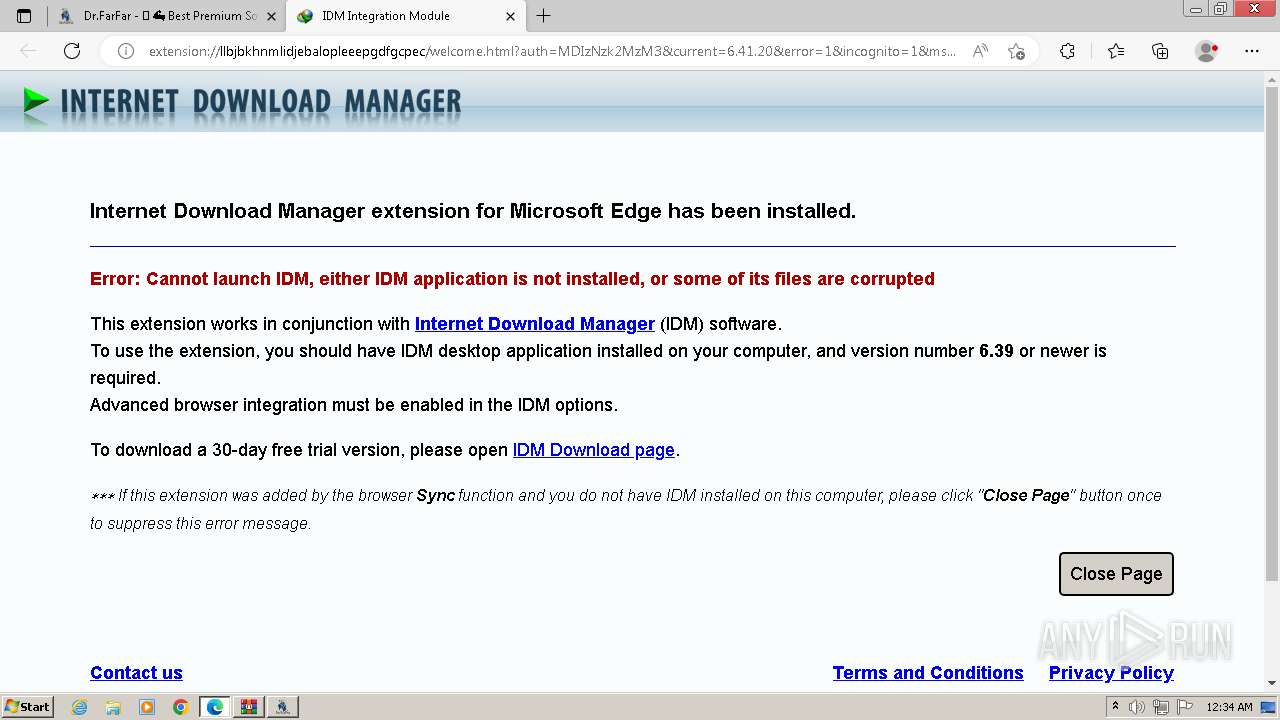Click the extension URL in address bar

tap(552, 51)
